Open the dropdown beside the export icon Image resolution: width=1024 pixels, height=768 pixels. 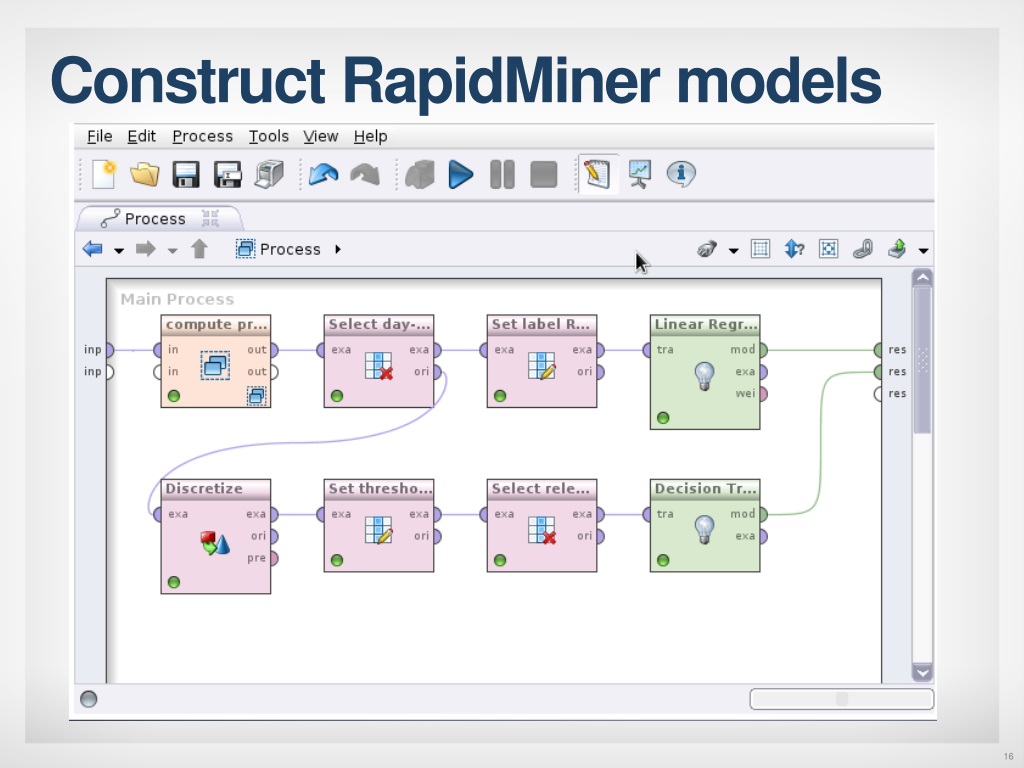pyautogui.click(x=923, y=251)
